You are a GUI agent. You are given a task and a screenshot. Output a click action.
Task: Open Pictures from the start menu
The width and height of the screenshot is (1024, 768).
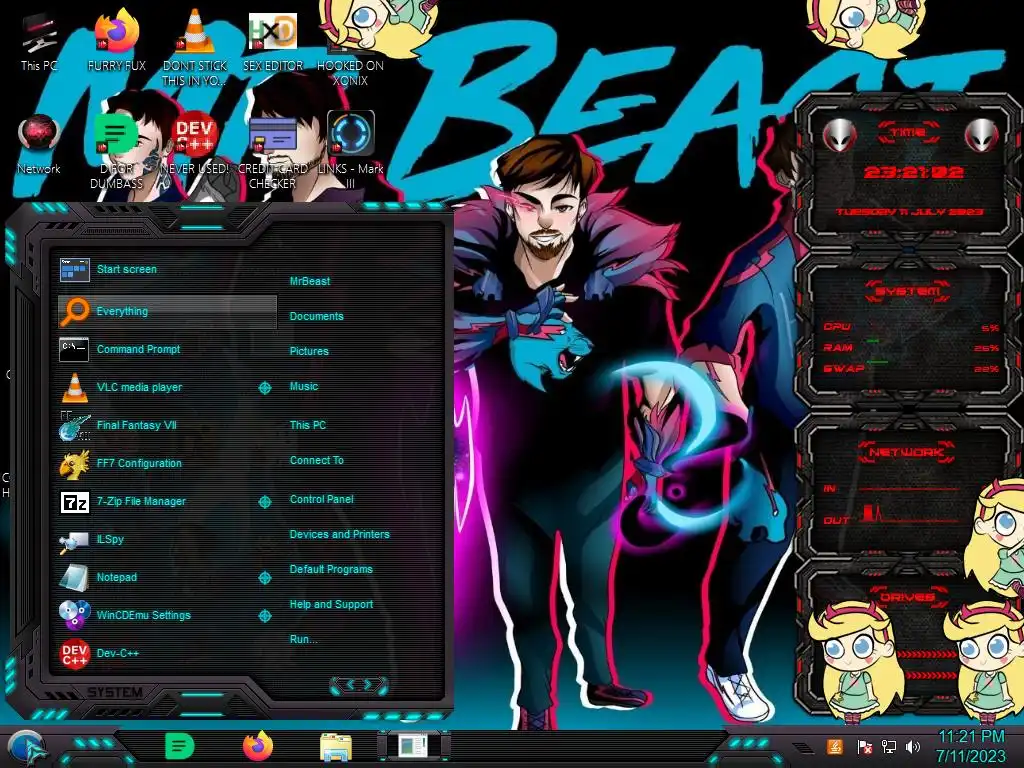(x=309, y=351)
